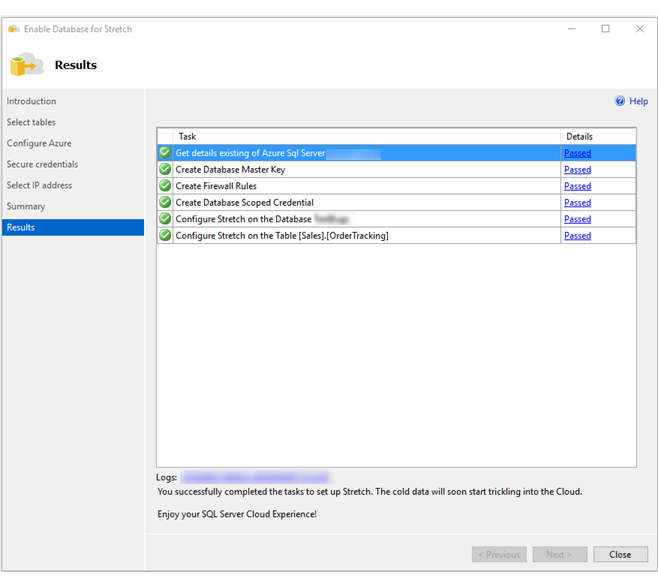
Task: Open the Help link
Action: (x=638, y=101)
